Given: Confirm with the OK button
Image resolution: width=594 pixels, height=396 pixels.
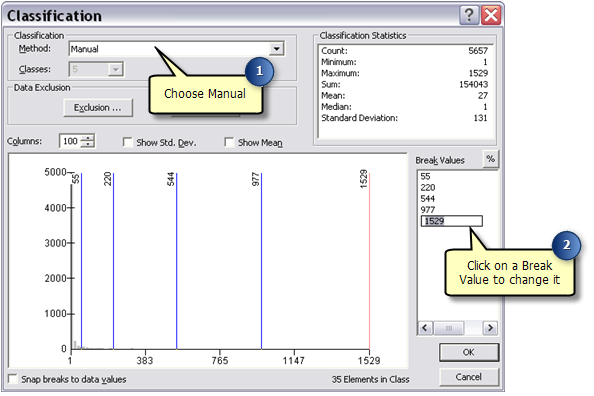Looking at the screenshot, I should tap(469, 352).
